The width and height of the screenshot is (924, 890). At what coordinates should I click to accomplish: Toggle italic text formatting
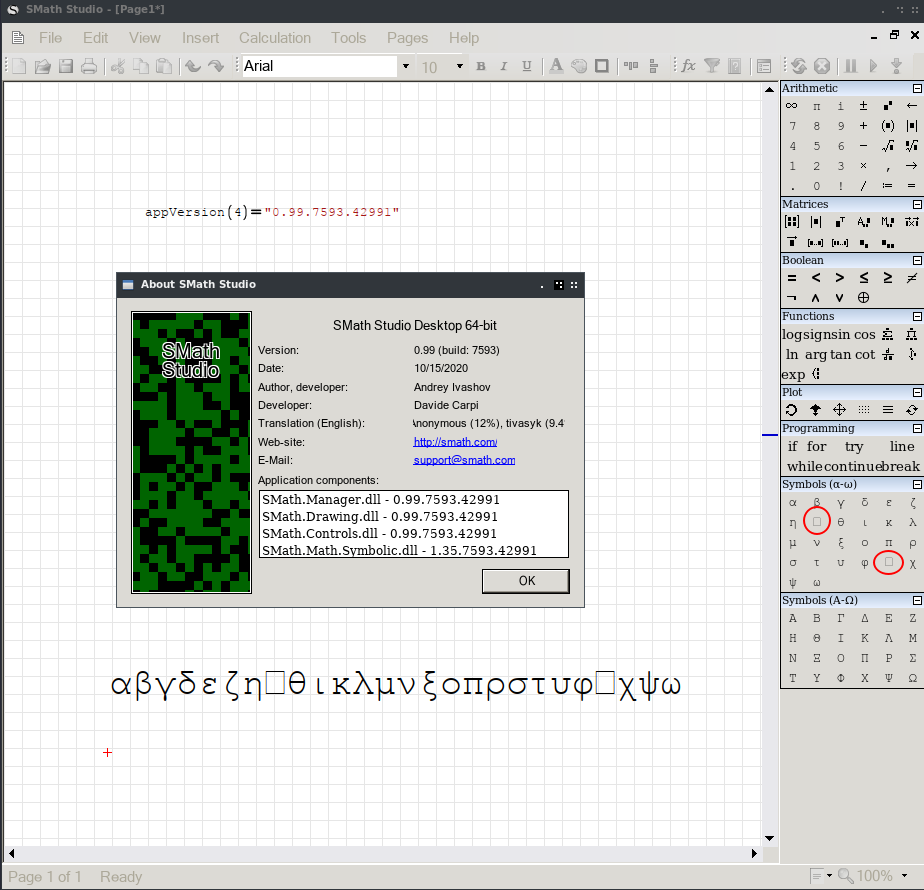[x=503, y=66]
